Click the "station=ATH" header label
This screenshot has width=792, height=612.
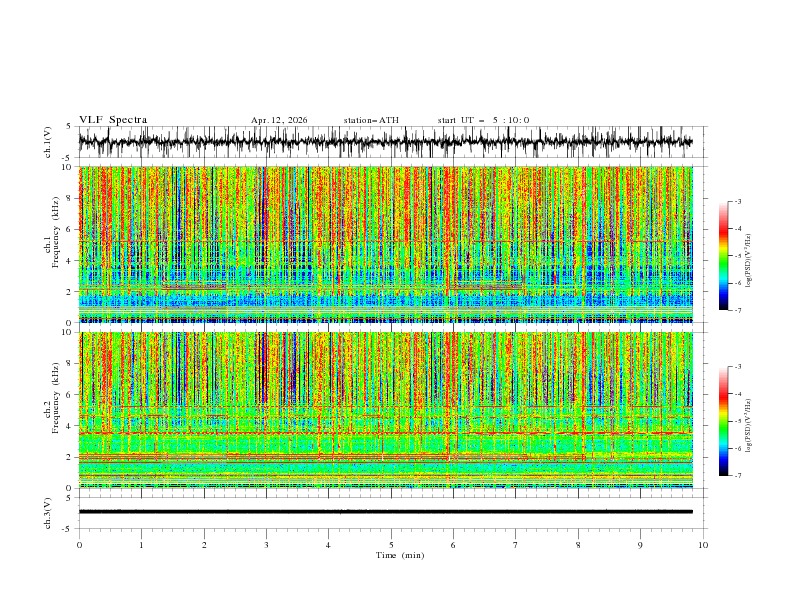click(371, 120)
